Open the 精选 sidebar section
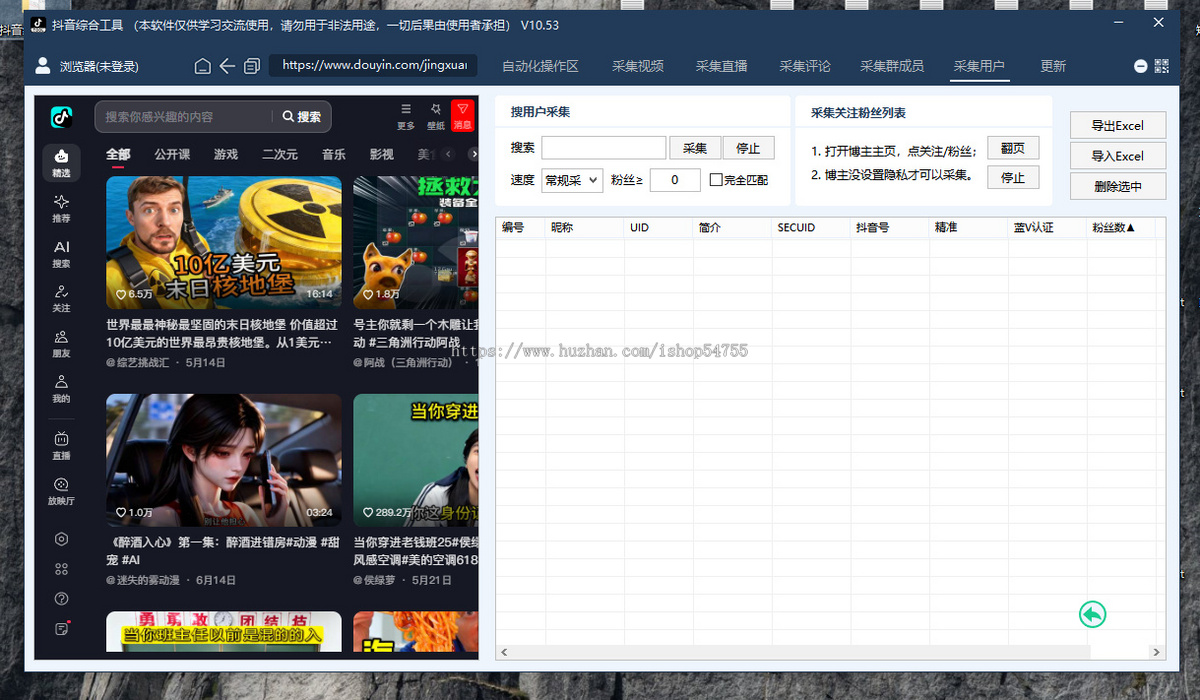 (62, 164)
